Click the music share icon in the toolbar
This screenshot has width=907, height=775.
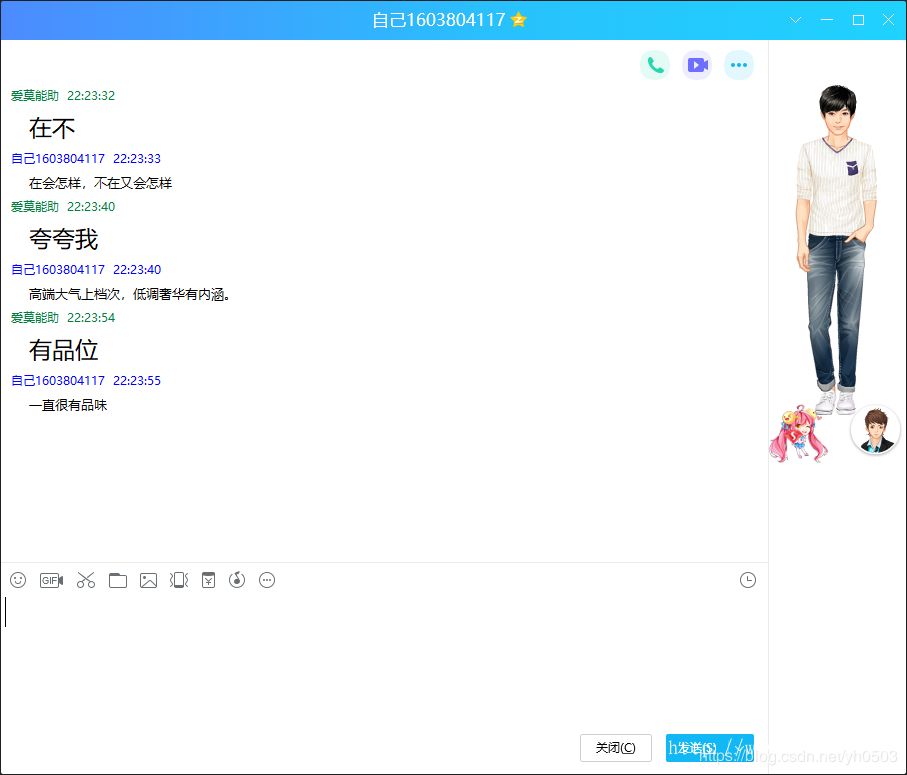click(237, 580)
